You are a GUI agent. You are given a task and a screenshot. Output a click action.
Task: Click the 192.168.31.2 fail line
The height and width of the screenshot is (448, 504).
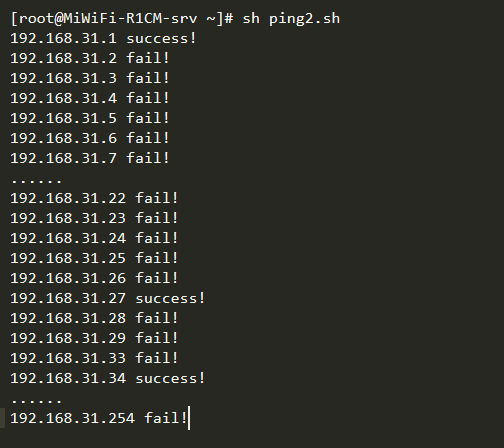[x=90, y=58]
